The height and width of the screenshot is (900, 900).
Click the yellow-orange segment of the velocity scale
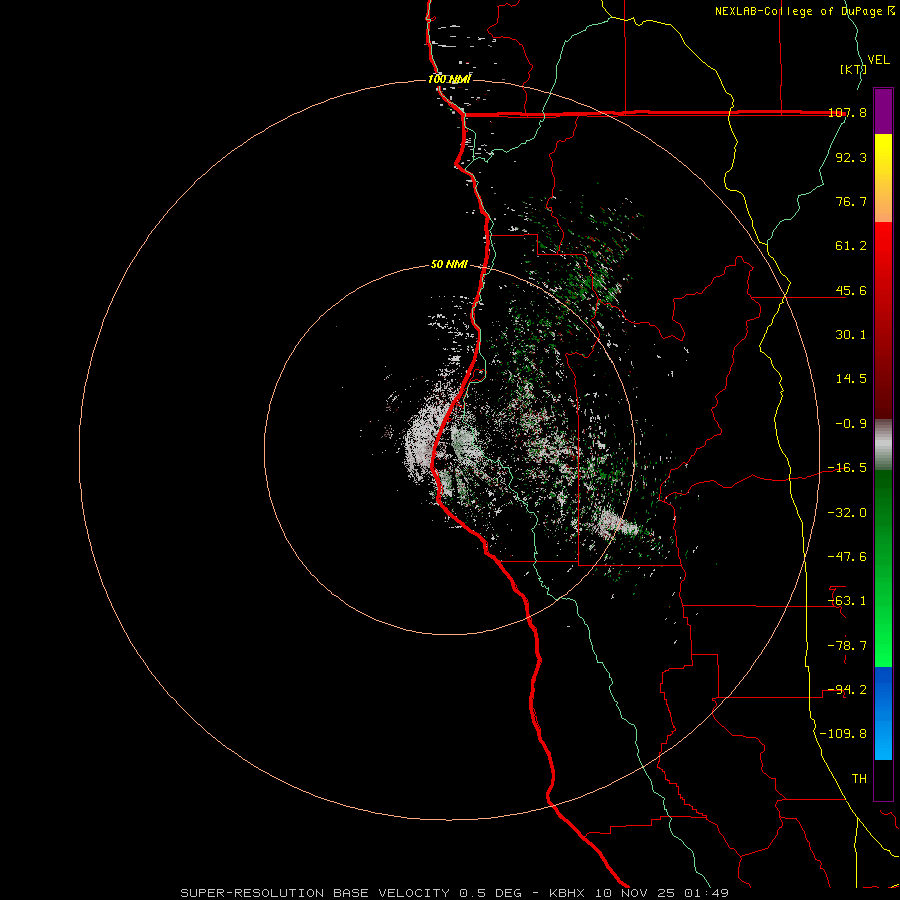pyautogui.click(x=883, y=178)
